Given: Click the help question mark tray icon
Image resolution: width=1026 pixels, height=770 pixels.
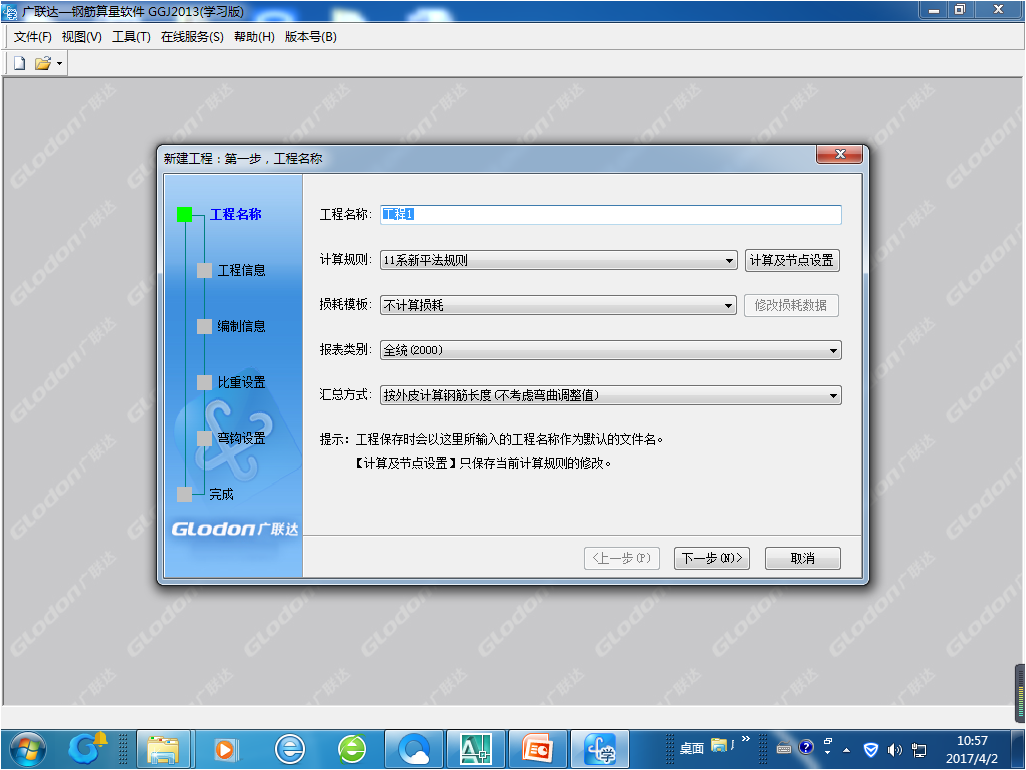Looking at the screenshot, I should [806, 747].
